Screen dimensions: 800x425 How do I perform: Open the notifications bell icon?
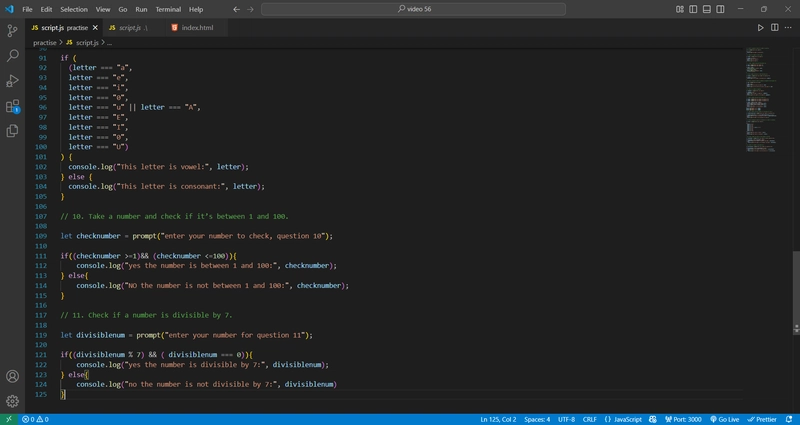coord(789,419)
